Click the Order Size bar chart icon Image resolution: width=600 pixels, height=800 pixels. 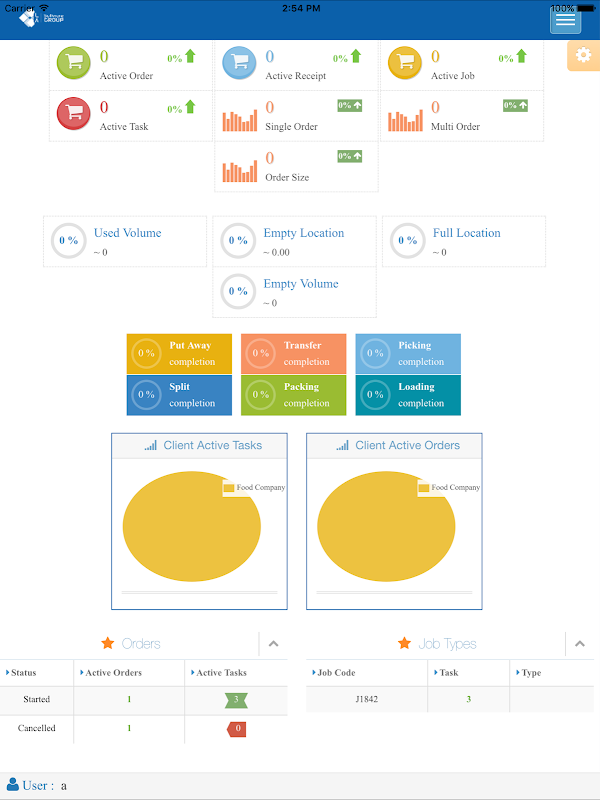240,171
